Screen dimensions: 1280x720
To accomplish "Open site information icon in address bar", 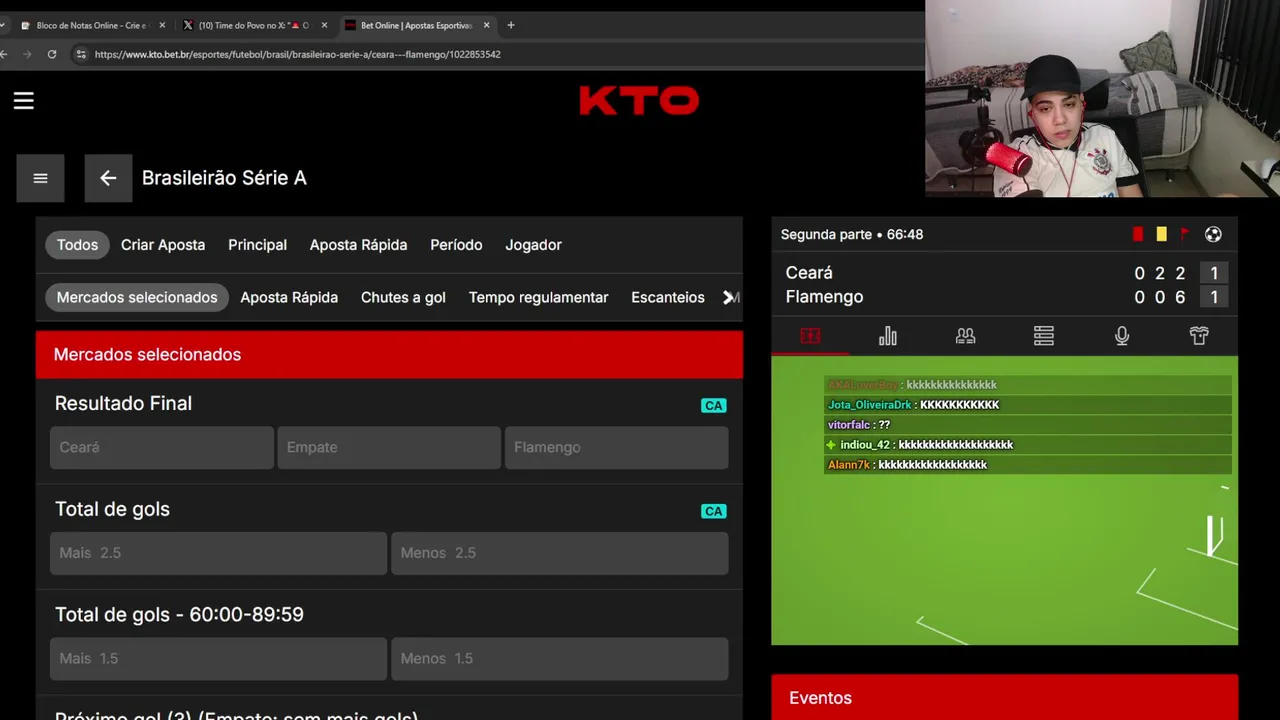I will point(81,54).
